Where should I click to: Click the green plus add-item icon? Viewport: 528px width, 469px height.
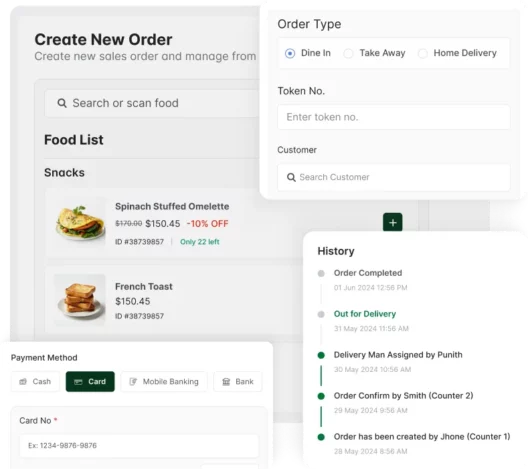[x=392, y=222]
